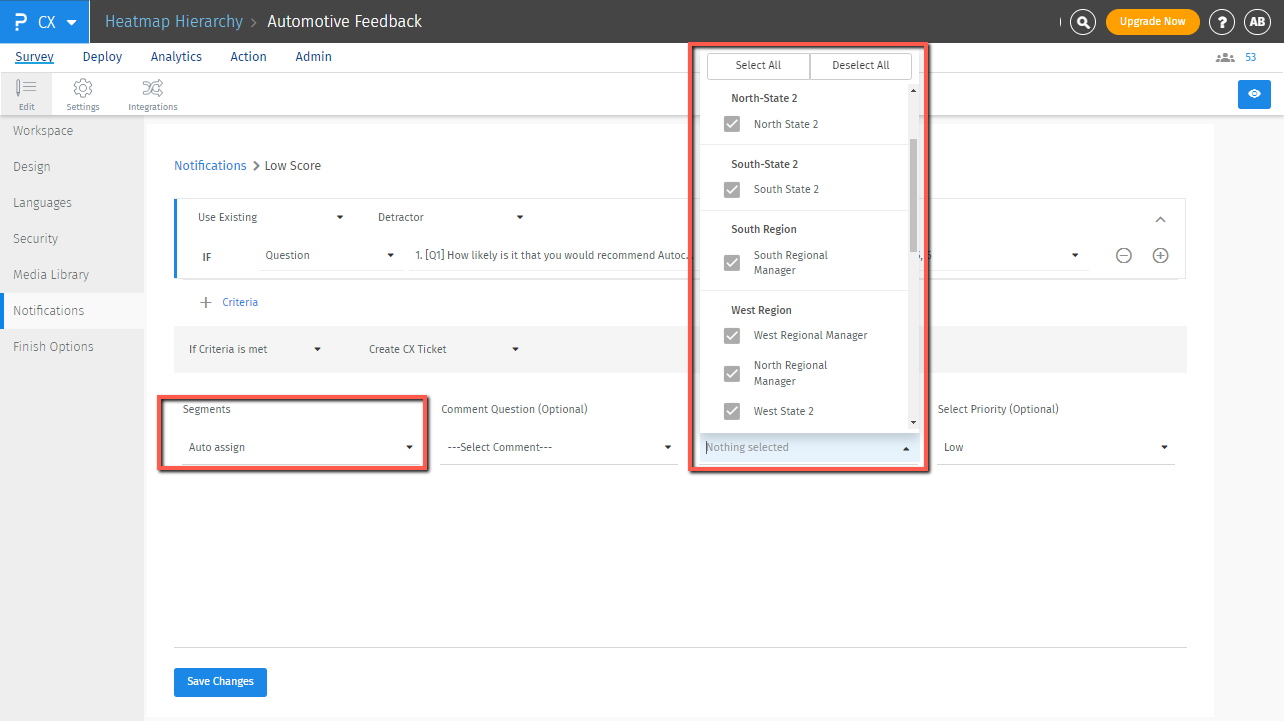Click the Upgrade Now button
Viewport: 1284px width, 721px height.
tap(1152, 22)
